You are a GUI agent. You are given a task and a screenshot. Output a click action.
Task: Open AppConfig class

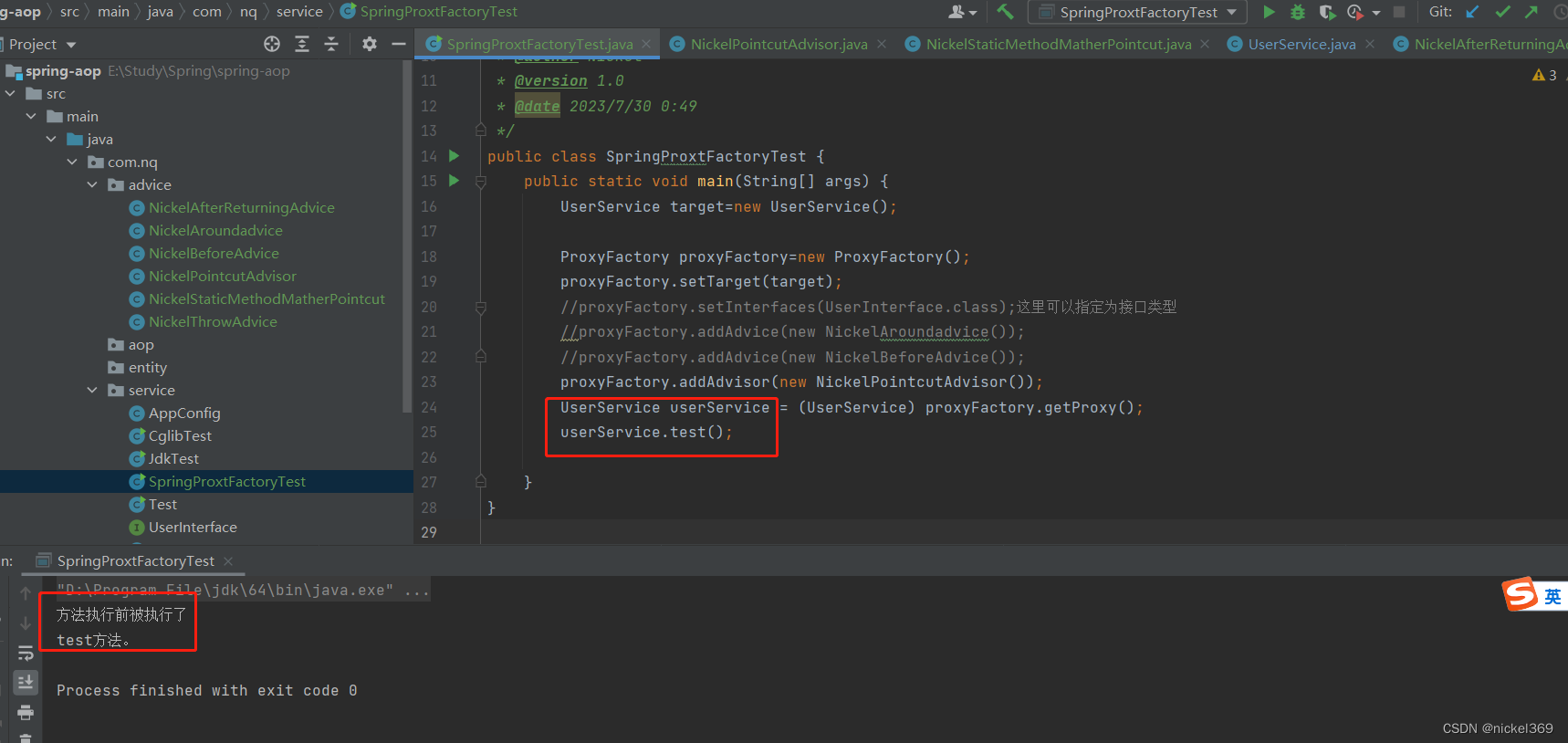(184, 413)
